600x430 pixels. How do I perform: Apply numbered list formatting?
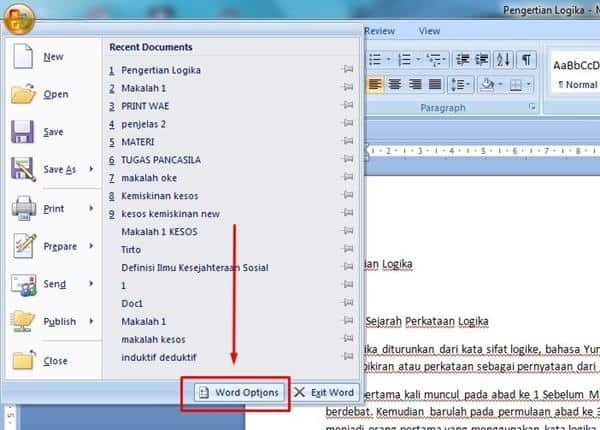pos(404,60)
